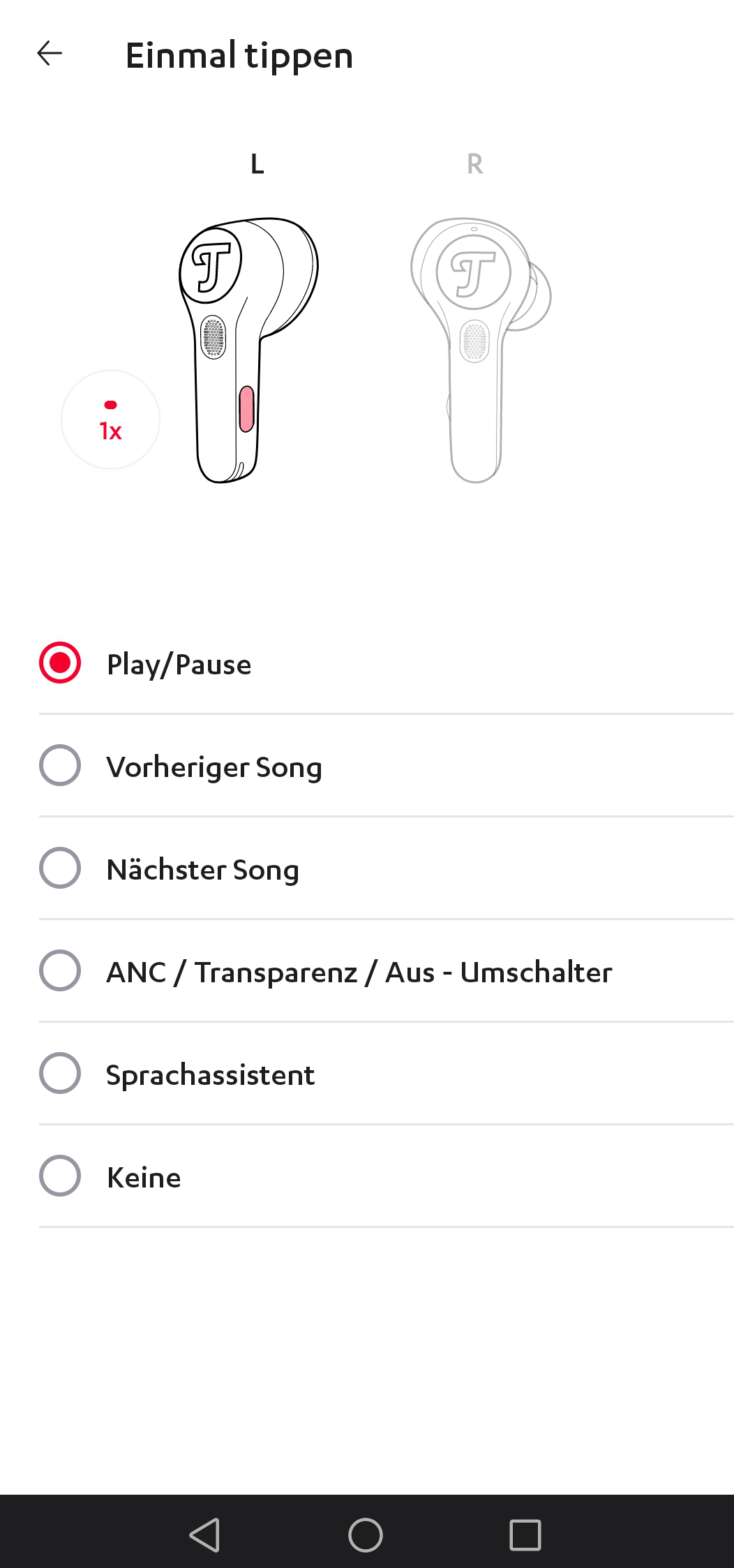Open Android recent apps square button
Image resolution: width=734 pixels, height=1568 pixels.
pos(525,1534)
